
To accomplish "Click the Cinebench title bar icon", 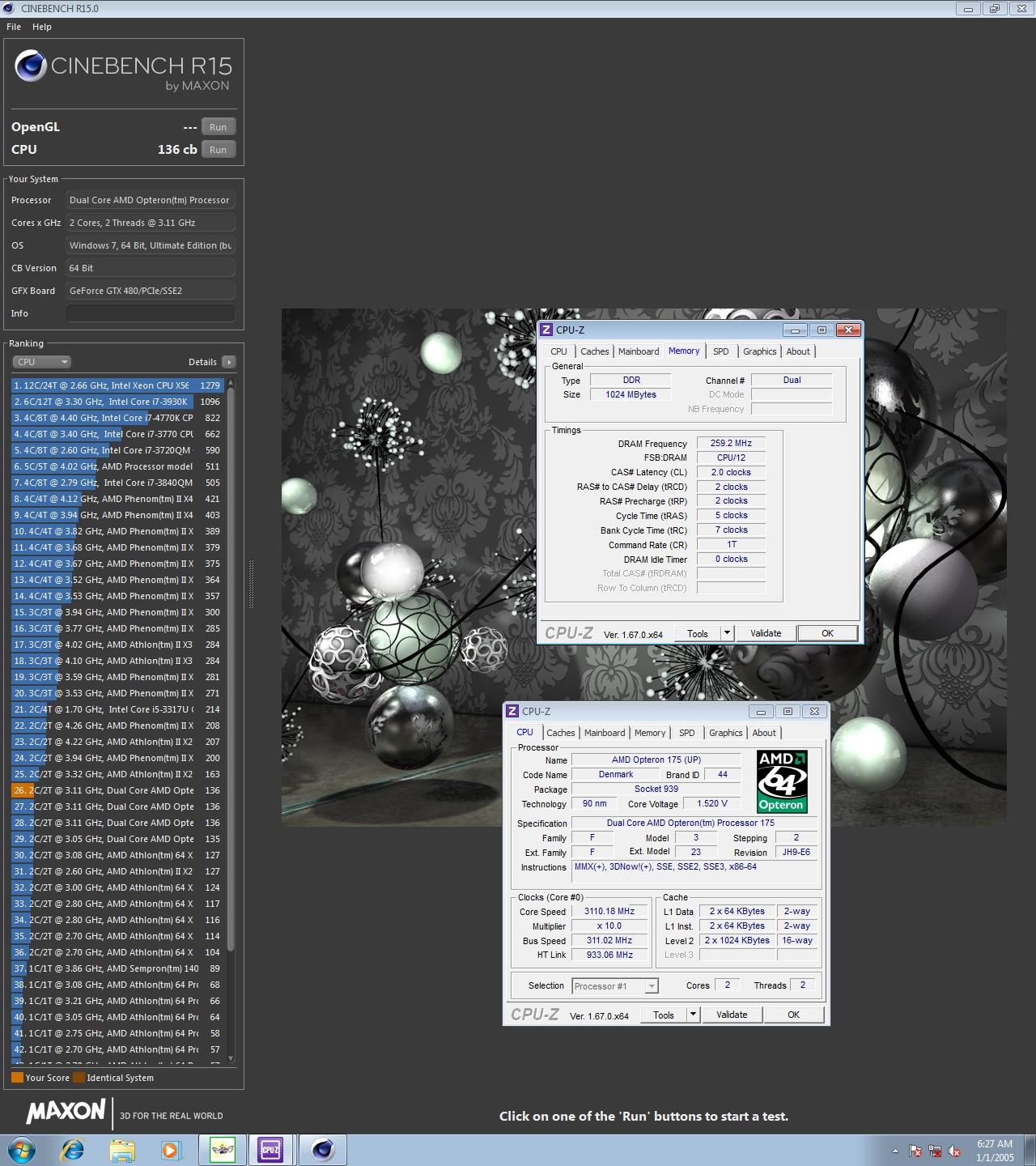I will (9, 8).
